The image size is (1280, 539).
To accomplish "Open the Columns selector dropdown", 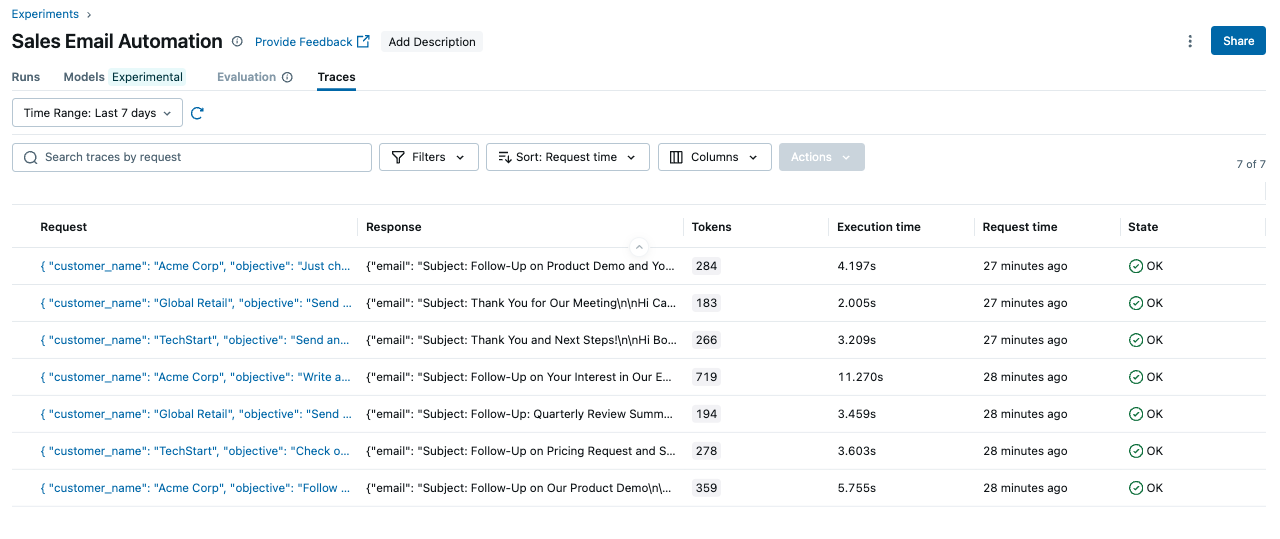I will 714,157.
